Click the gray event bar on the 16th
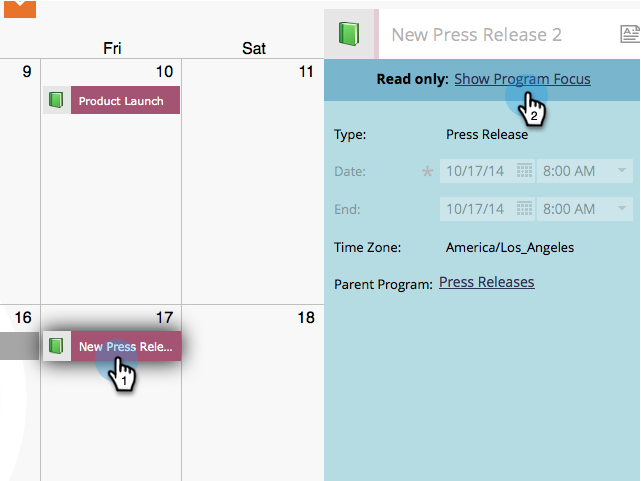 point(19,346)
